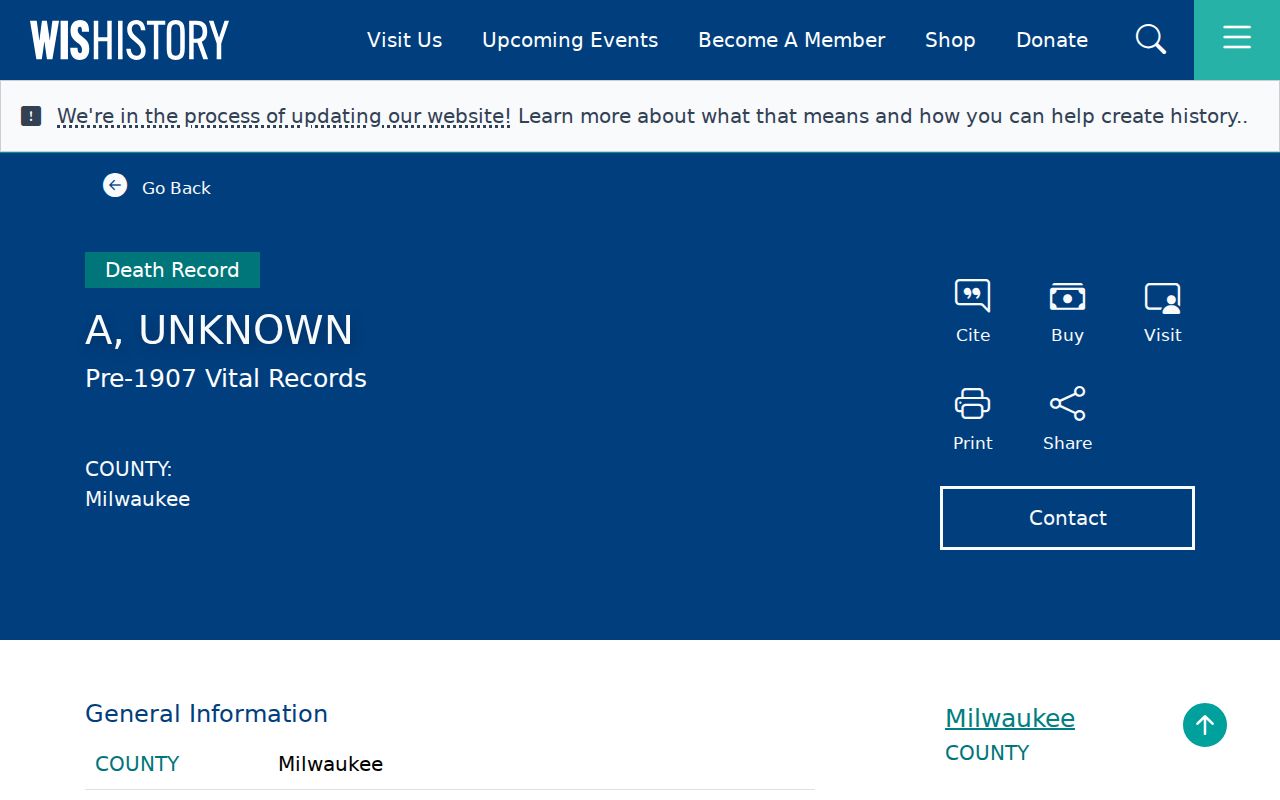Select Become A Member in navigation
Screen dimensions: 1280x800
tap(792, 40)
